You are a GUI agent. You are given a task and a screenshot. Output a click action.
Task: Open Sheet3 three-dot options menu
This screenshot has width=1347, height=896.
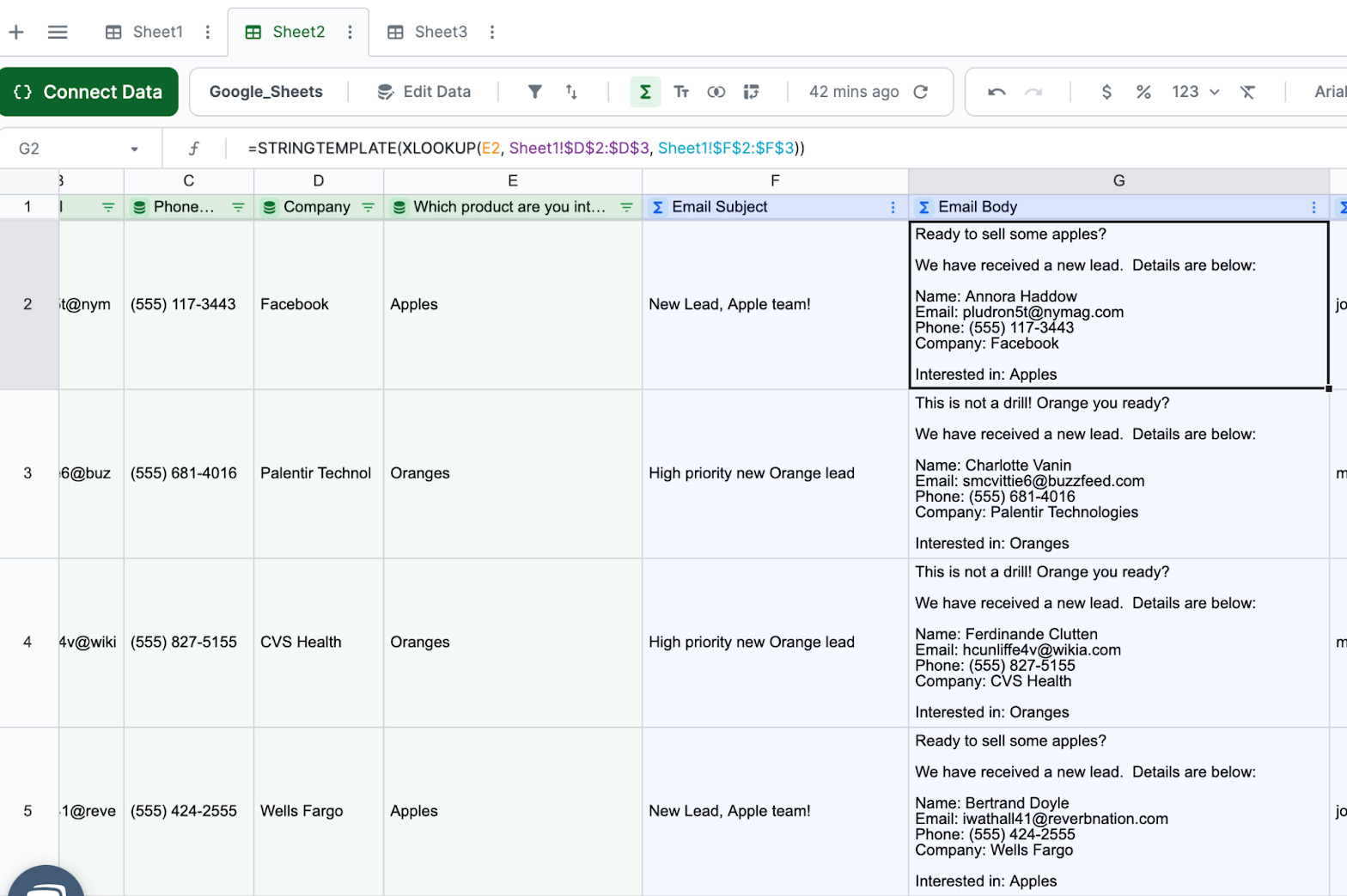tap(492, 32)
